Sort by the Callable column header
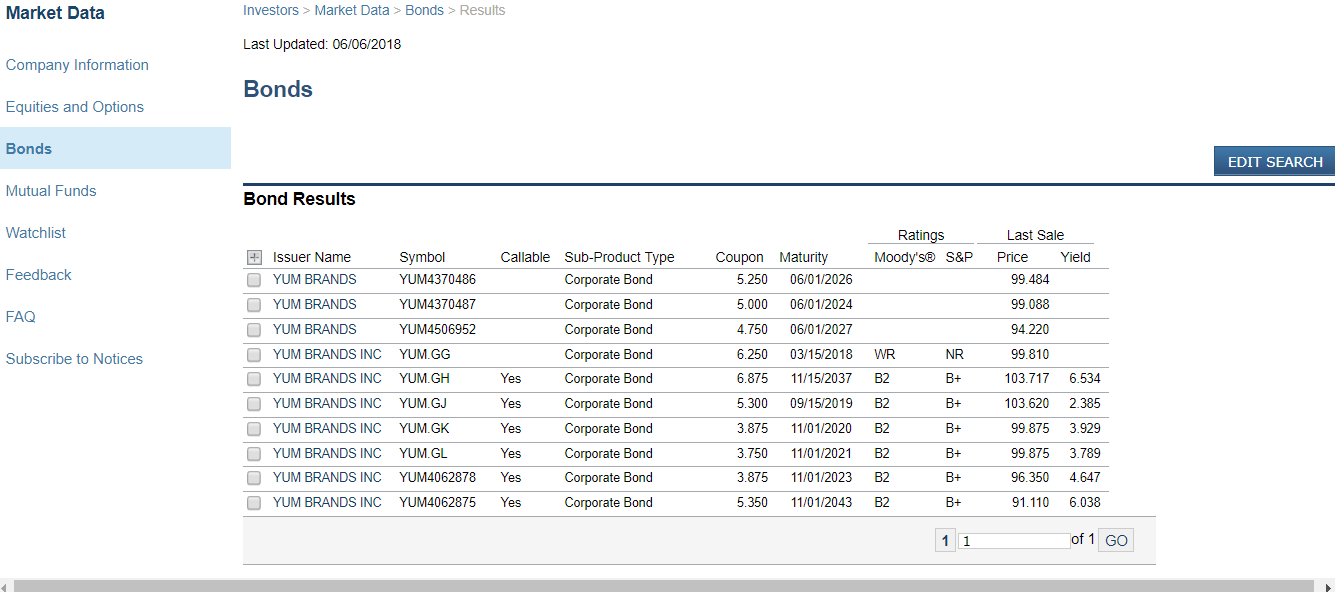 coord(525,257)
